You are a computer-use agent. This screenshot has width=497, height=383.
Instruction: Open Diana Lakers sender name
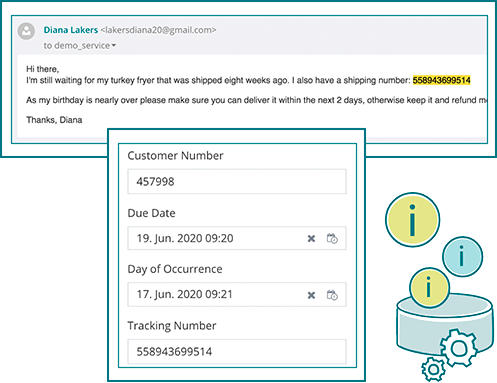tap(71, 30)
